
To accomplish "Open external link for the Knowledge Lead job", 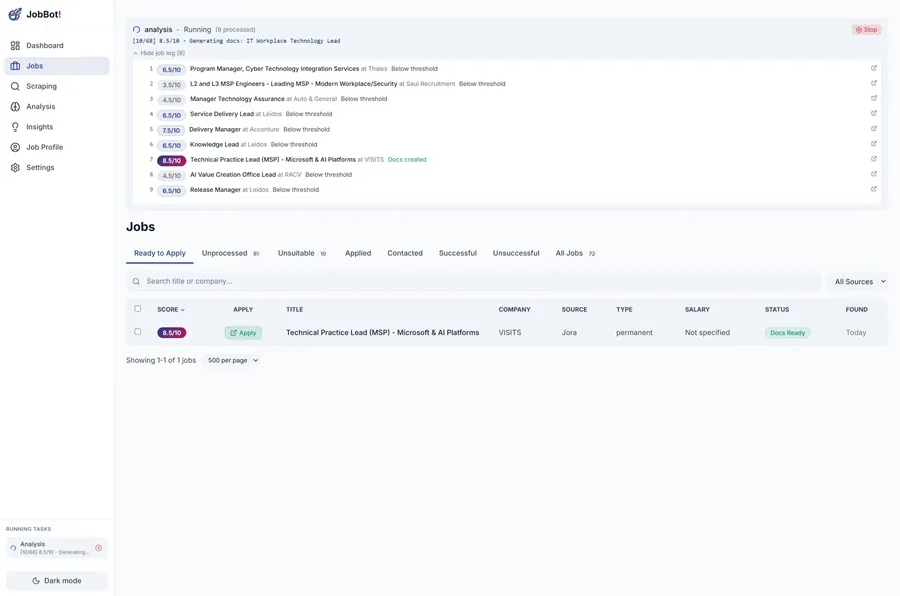I will click(x=874, y=144).
